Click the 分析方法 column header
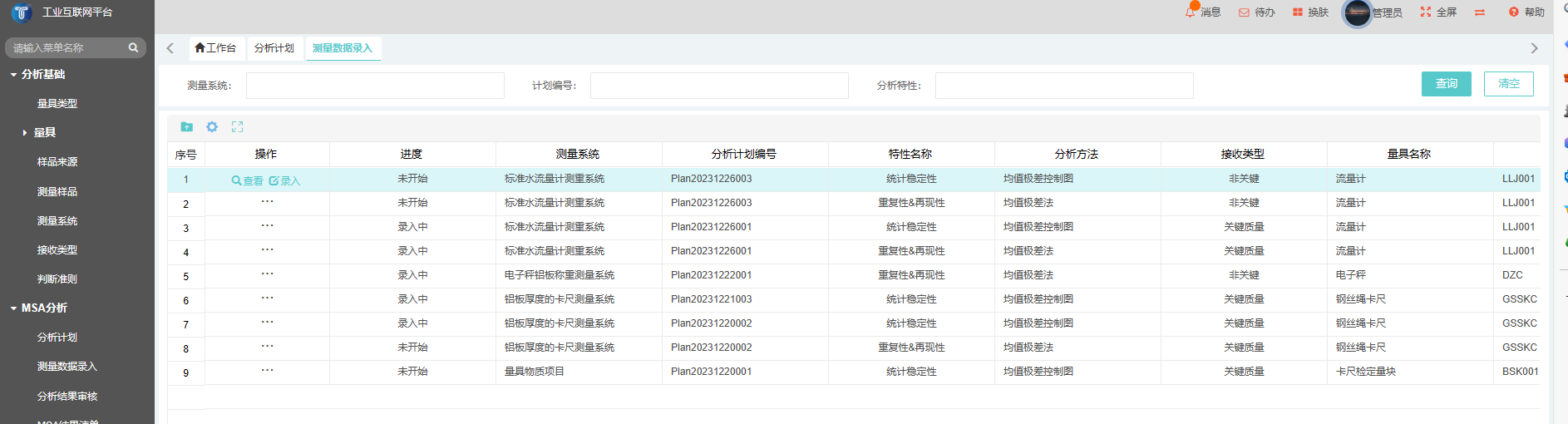 [1077, 154]
